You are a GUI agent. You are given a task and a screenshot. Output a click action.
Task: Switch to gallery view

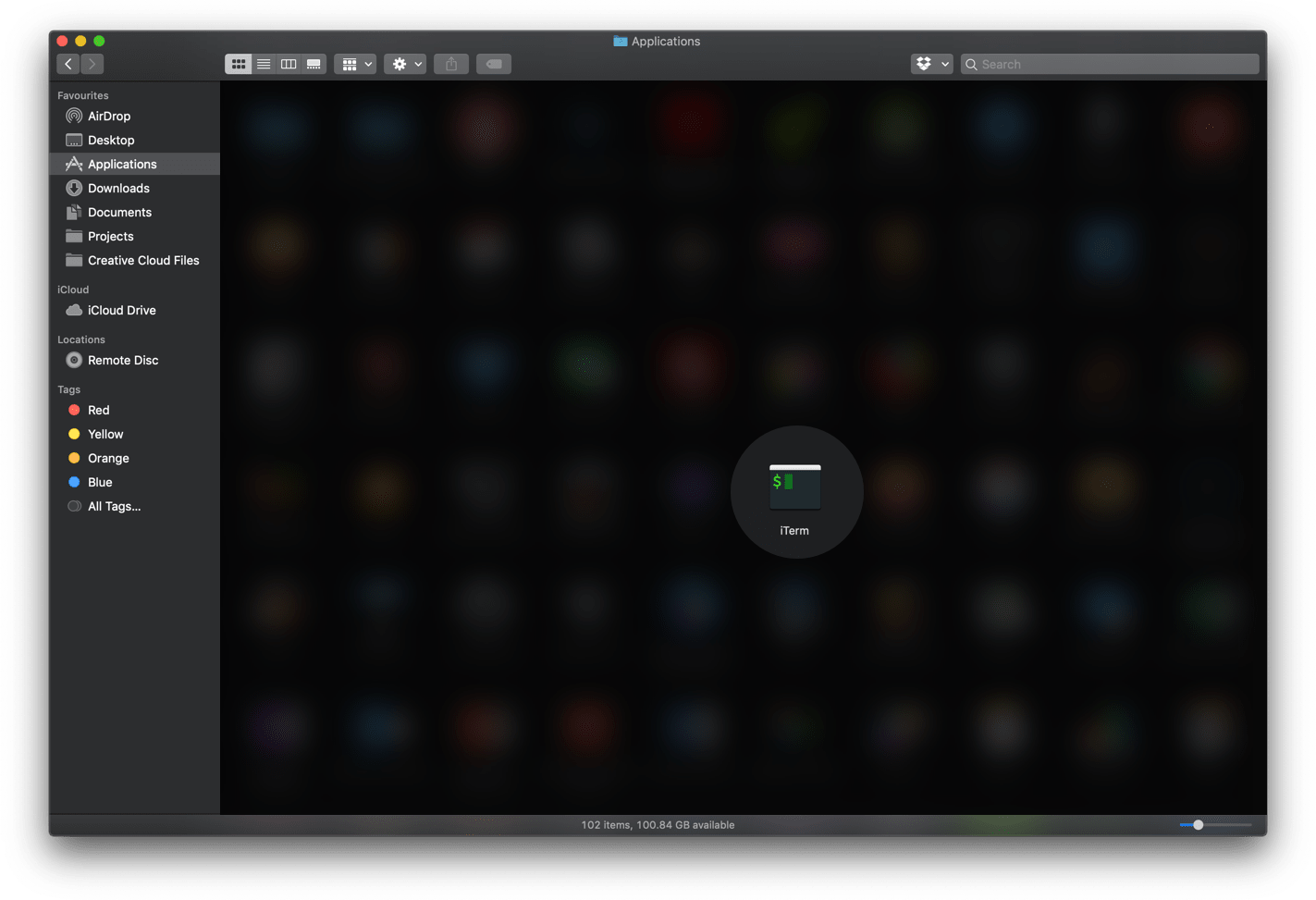point(314,64)
